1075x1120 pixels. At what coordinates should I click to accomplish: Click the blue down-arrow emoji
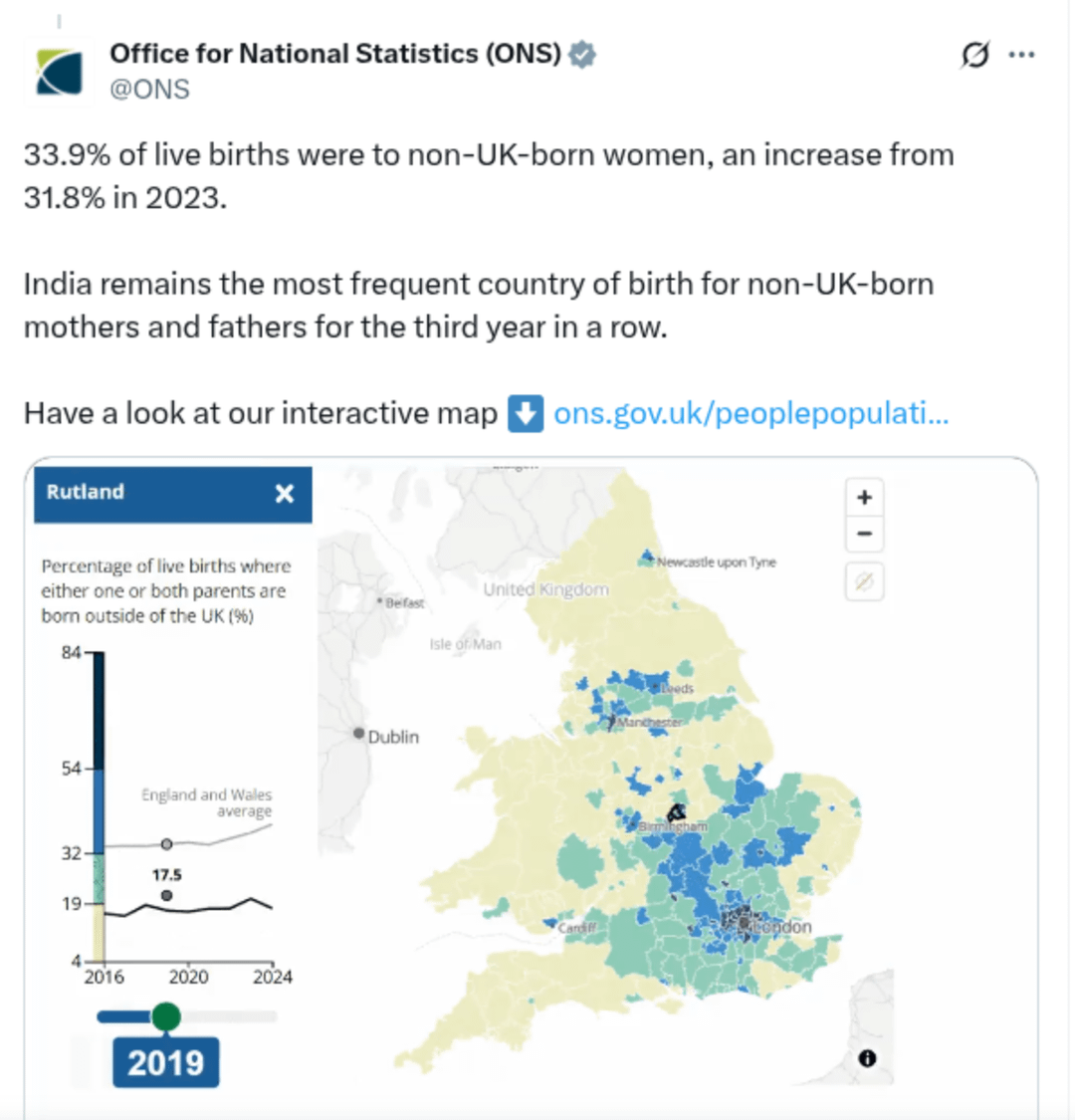(526, 413)
